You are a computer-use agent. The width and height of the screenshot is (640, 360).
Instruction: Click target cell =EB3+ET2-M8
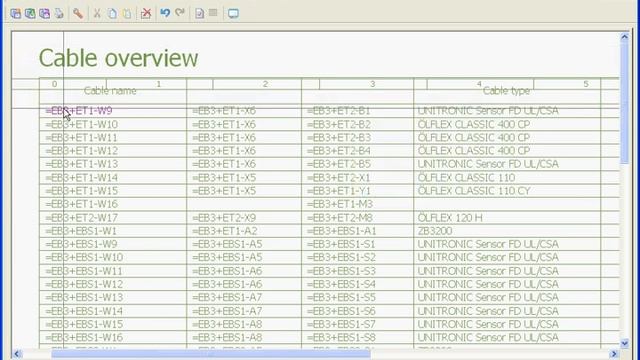click(340, 218)
